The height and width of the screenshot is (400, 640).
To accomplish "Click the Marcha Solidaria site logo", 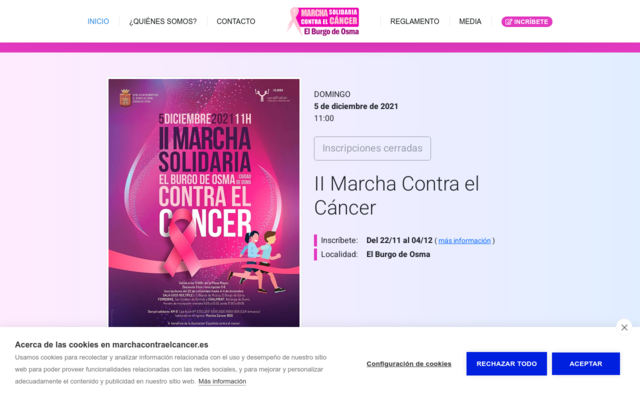I will click(322, 21).
